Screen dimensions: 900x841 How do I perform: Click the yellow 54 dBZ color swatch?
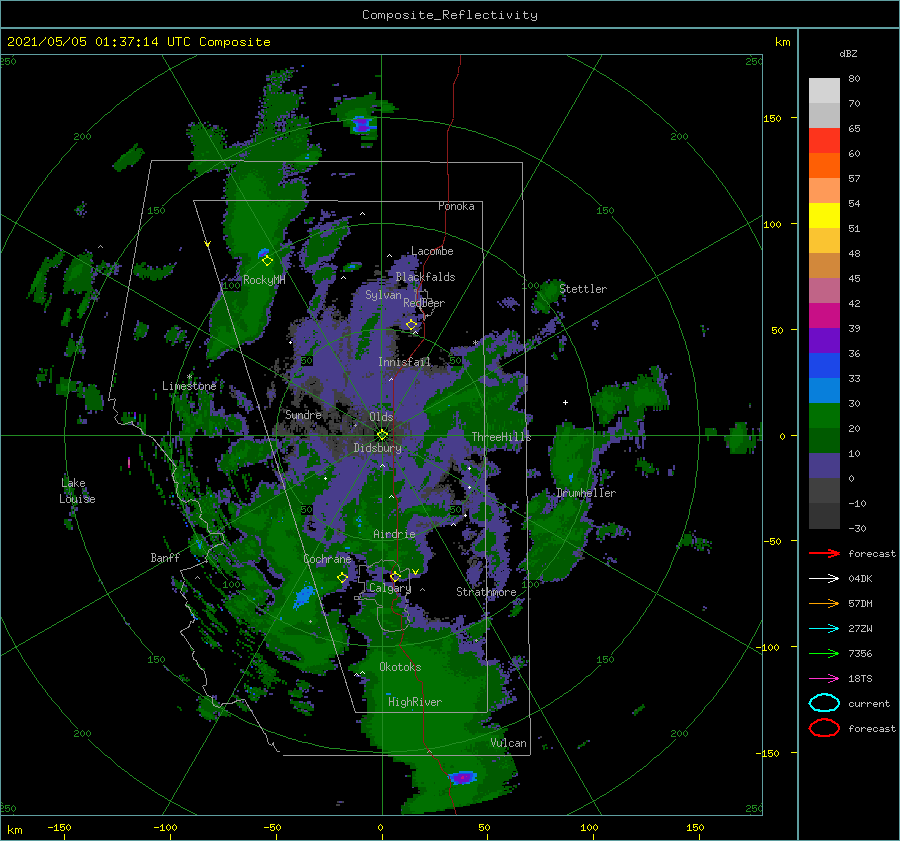tap(824, 216)
